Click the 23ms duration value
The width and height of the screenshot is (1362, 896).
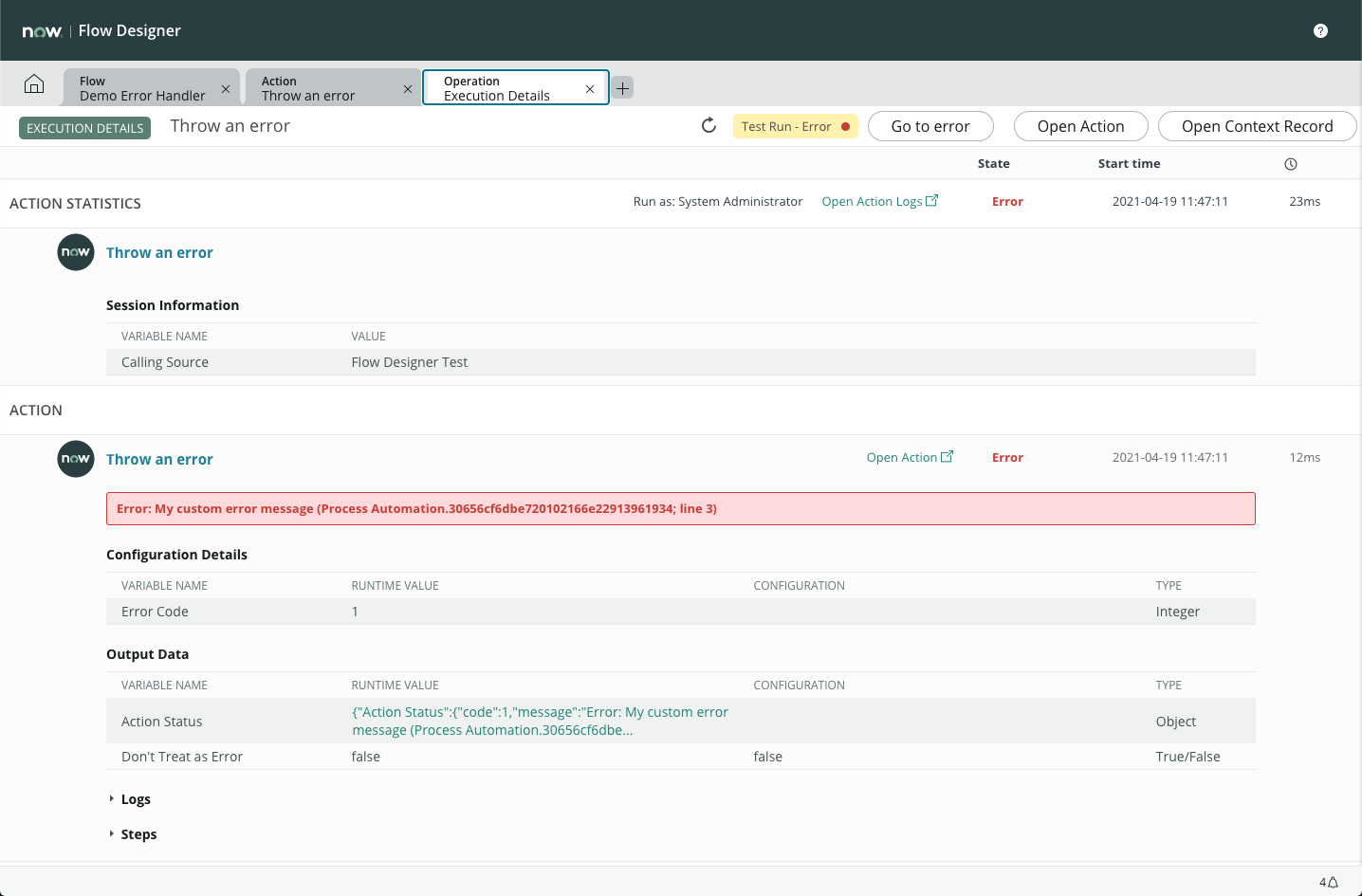point(1304,201)
